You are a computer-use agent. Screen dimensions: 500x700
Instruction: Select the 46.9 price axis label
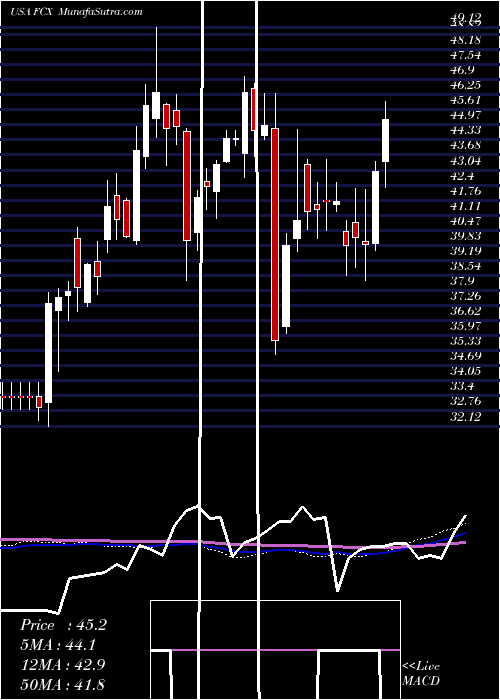pyautogui.click(x=463, y=70)
